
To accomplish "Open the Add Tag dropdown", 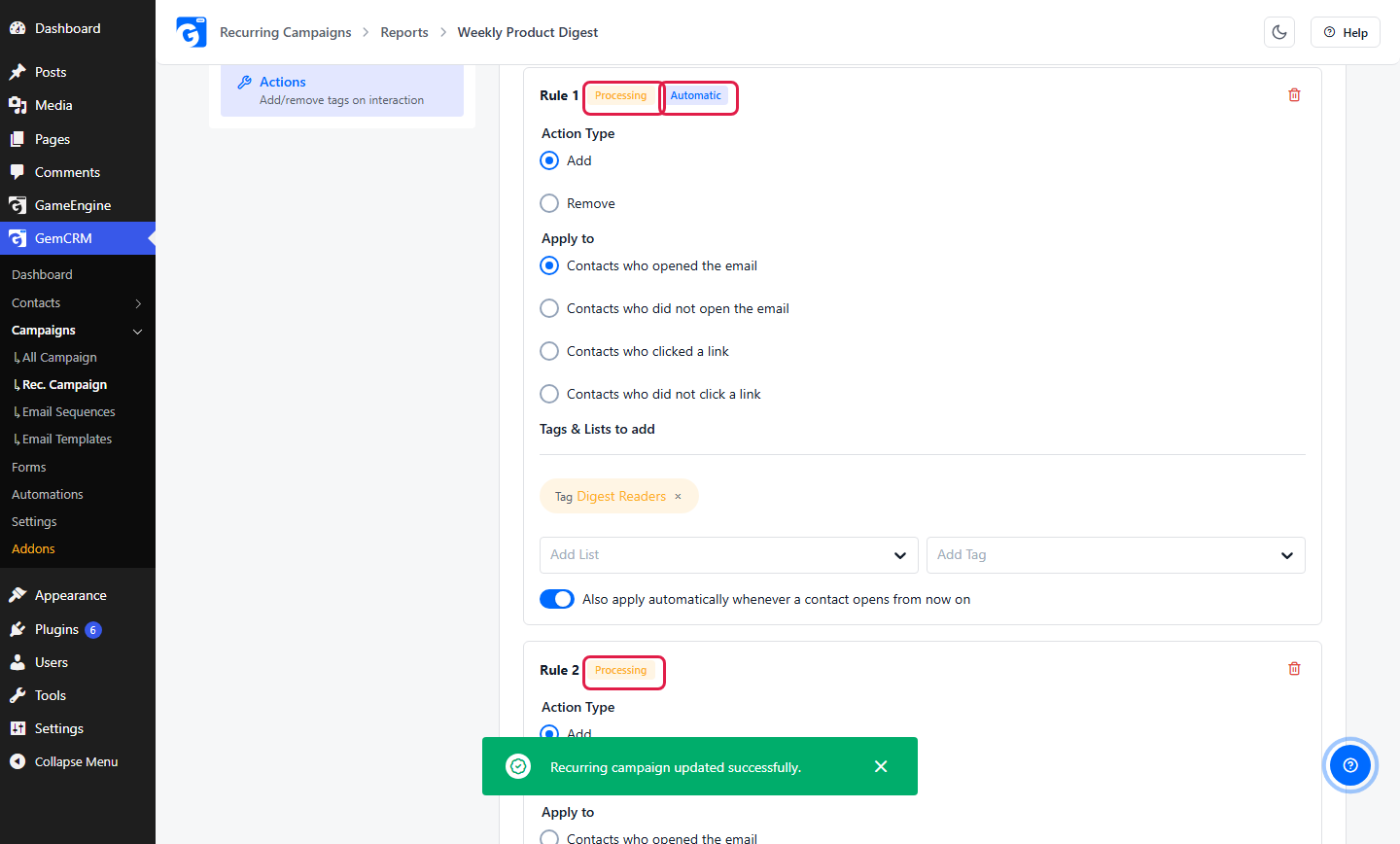I will coord(1116,555).
